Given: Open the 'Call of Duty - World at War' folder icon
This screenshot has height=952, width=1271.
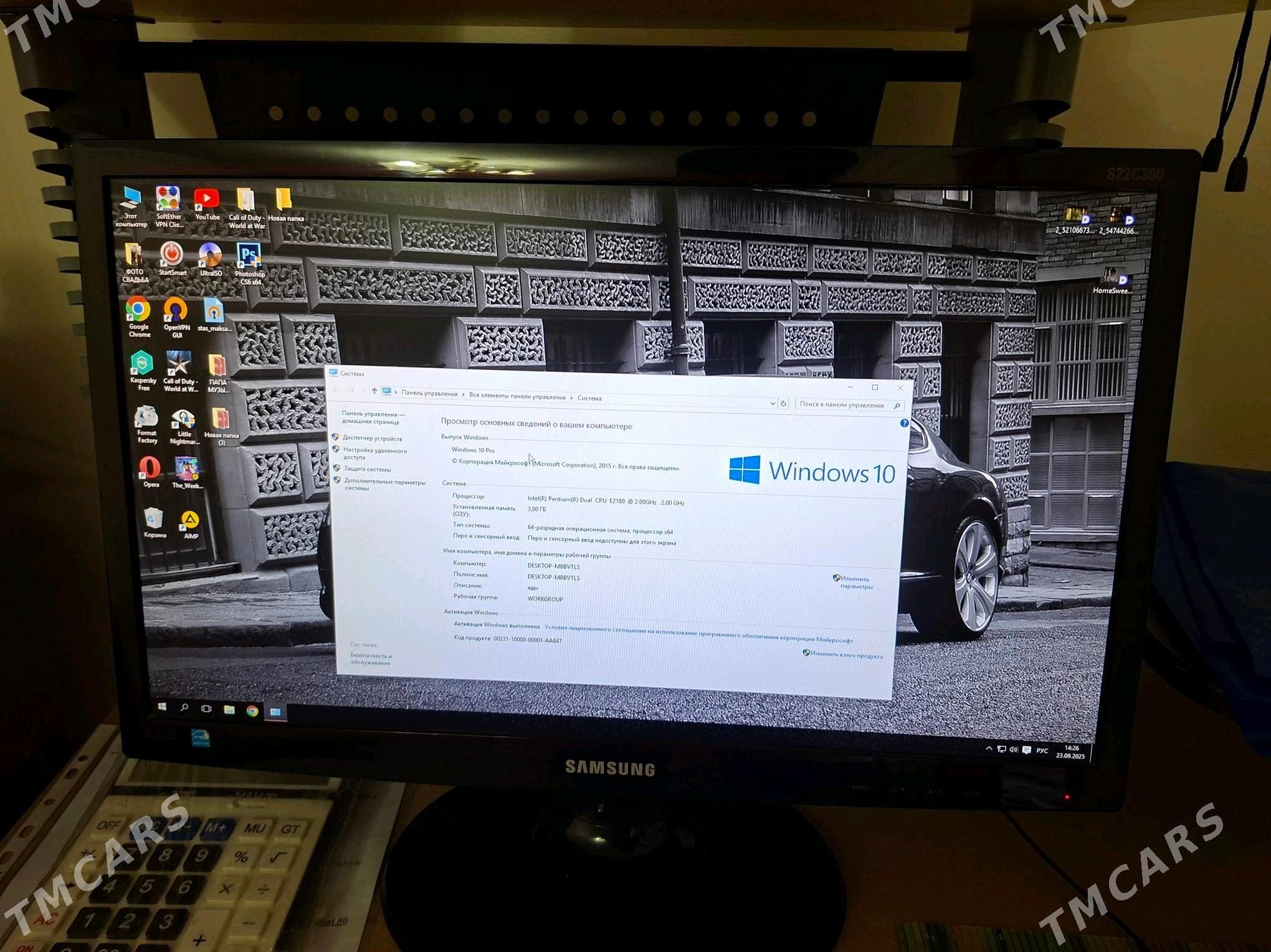Looking at the screenshot, I should (247, 209).
